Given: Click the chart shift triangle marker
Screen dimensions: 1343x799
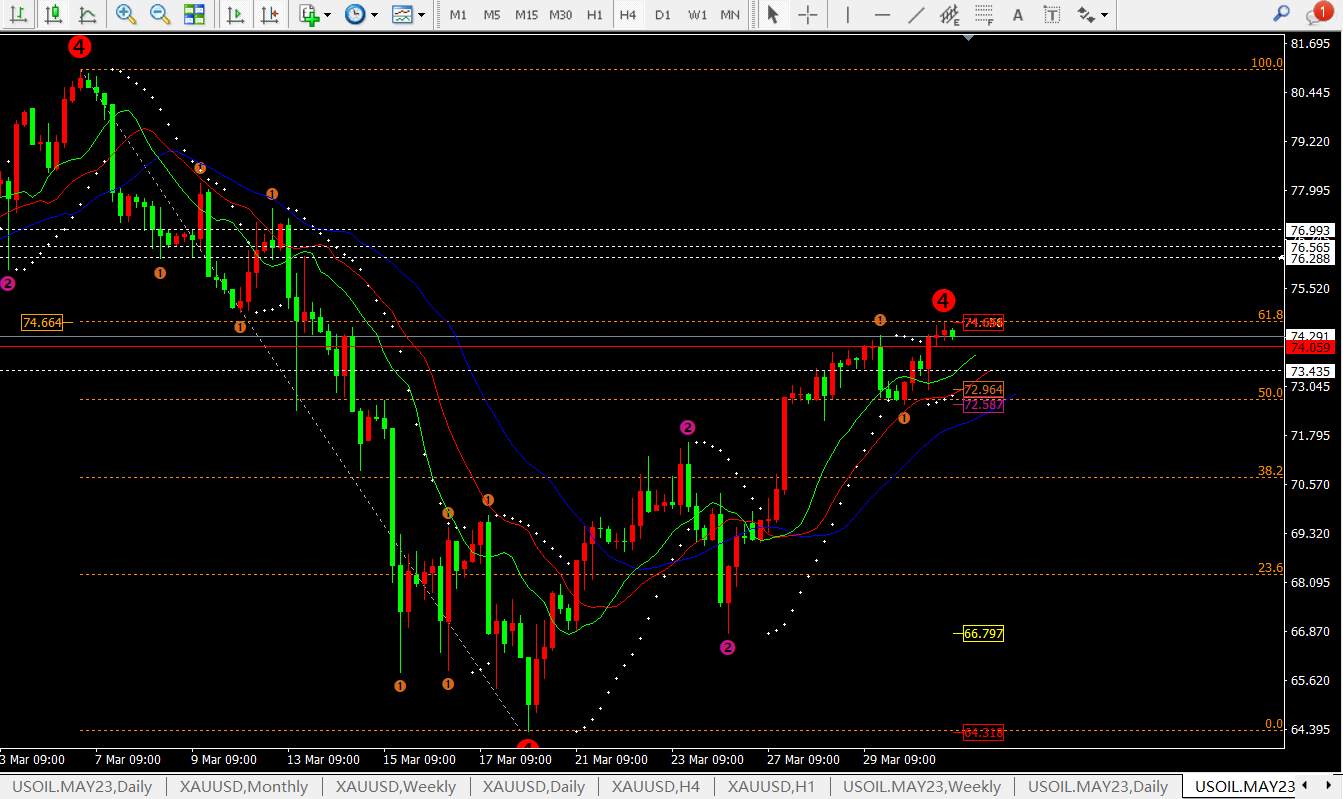Looking at the screenshot, I should 968,38.
